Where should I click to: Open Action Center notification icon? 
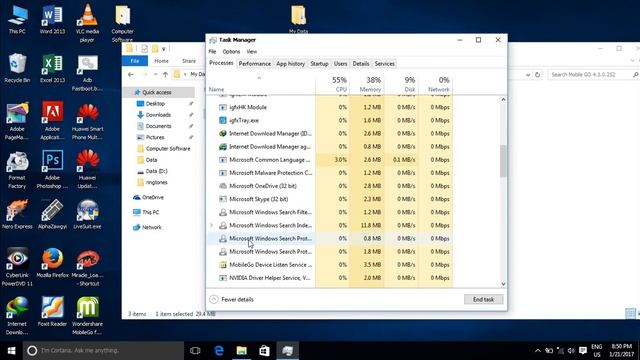tap(583, 351)
